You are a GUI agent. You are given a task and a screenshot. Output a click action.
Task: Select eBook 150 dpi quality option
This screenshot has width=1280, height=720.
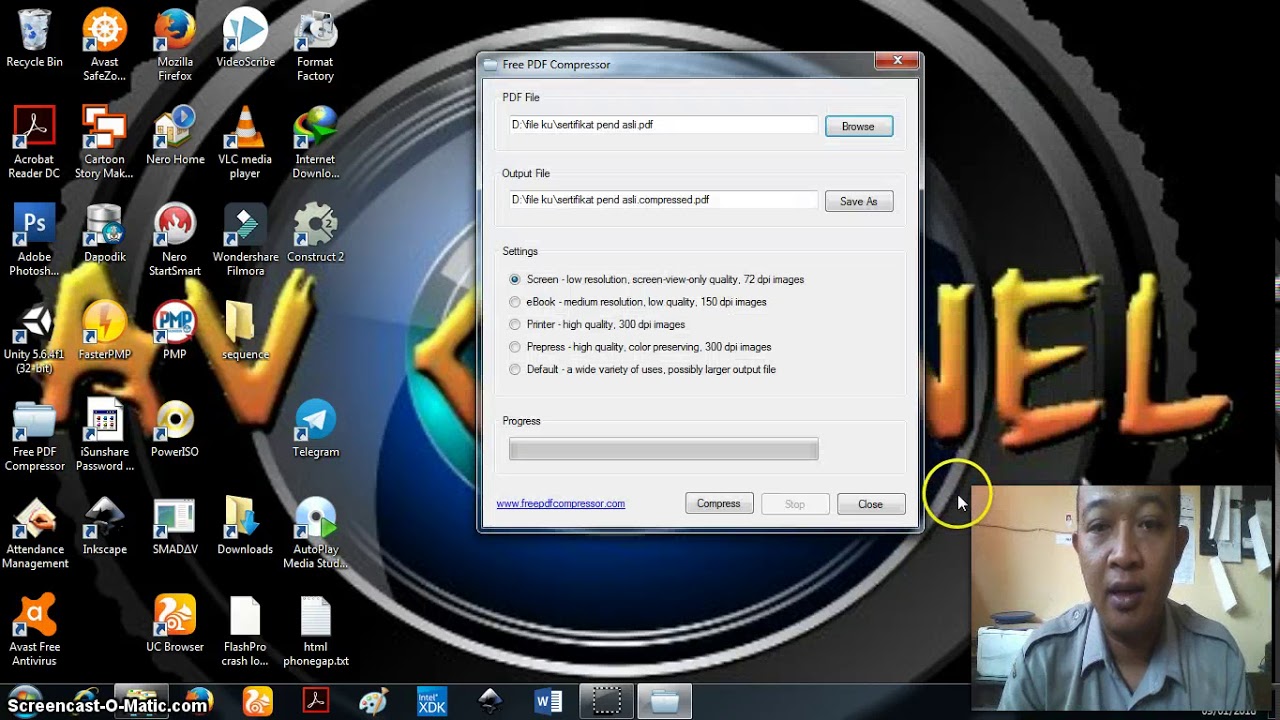click(638, 302)
